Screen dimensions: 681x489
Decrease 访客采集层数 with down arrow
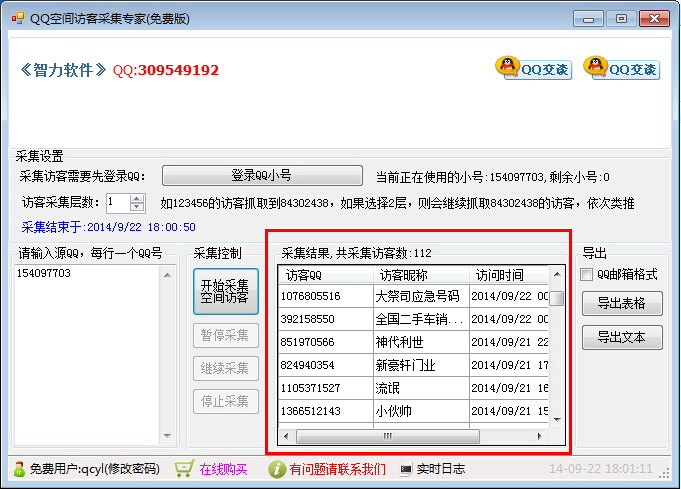[x=137, y=207]
